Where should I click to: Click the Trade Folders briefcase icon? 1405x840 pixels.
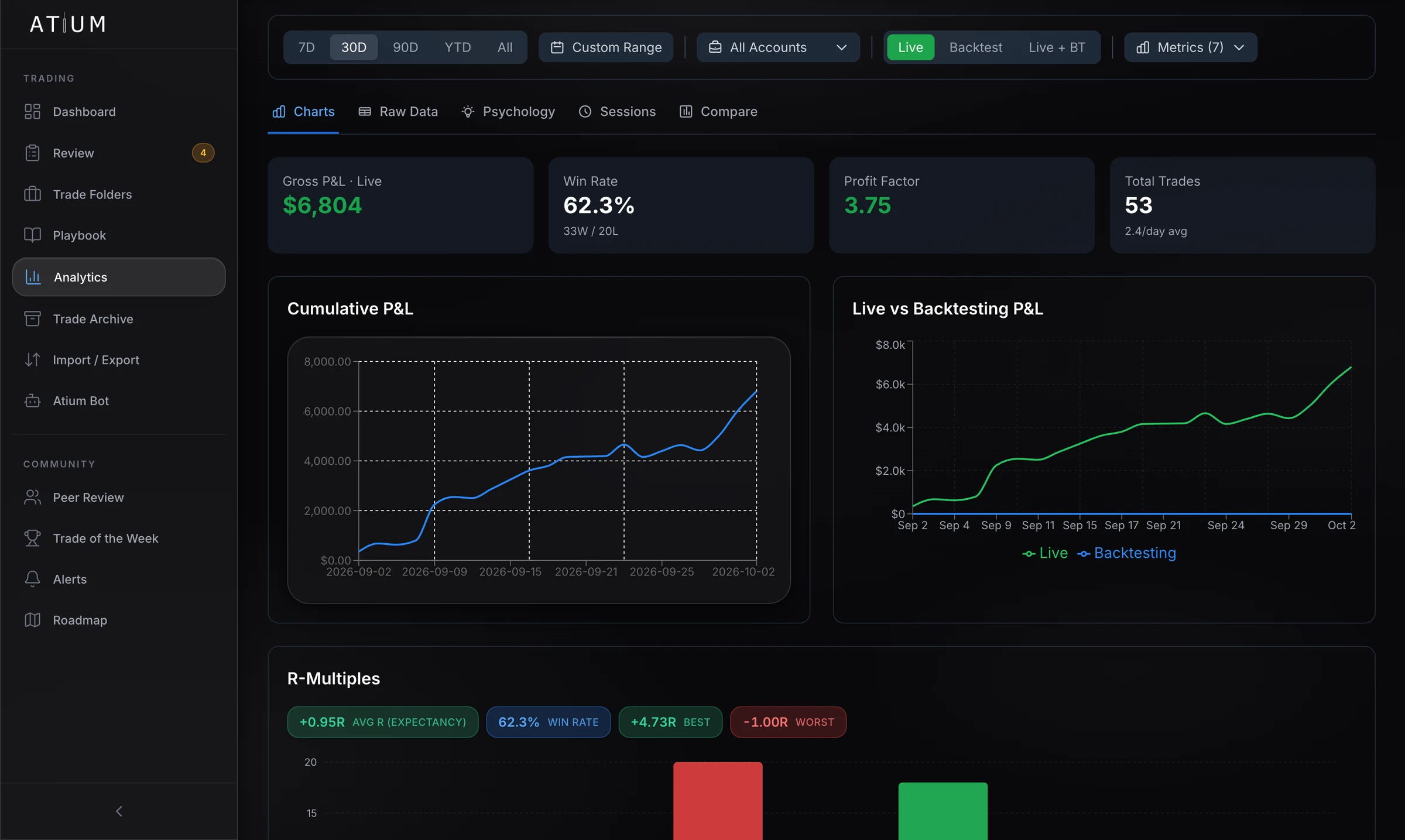(32, 194)
